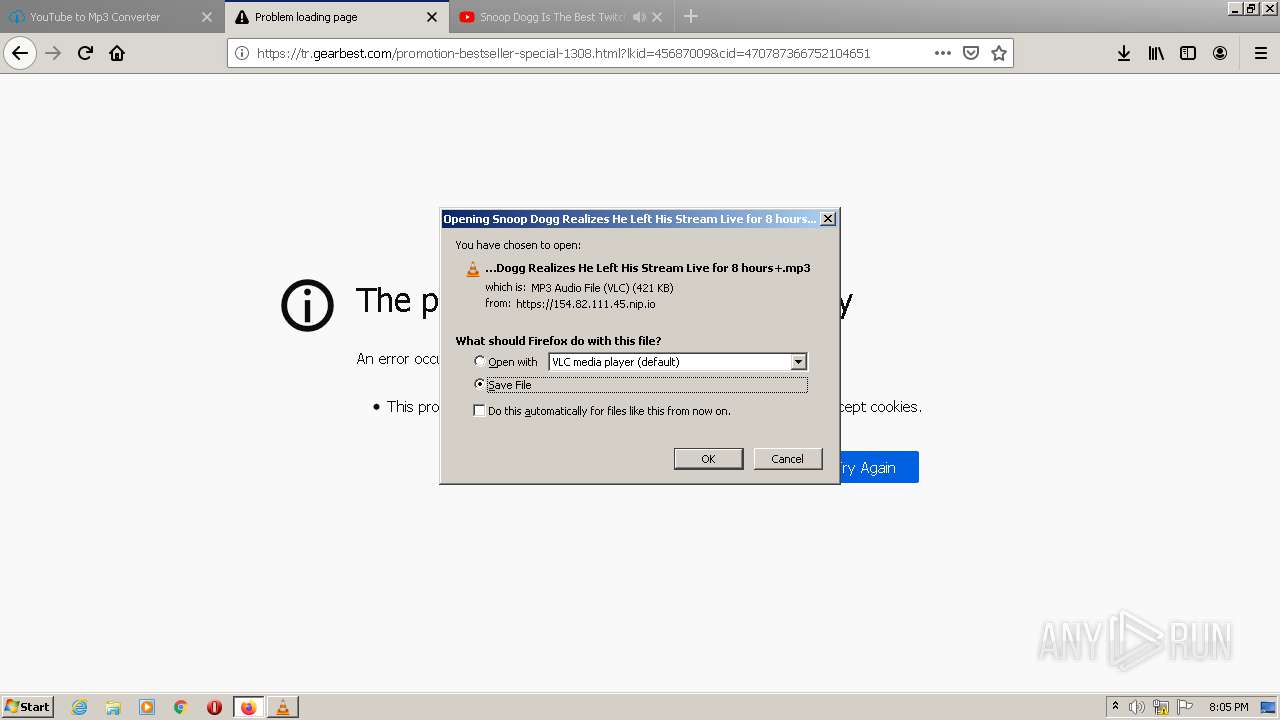Switch to YouTube to Mp3 Converter tab

point(112,17)
